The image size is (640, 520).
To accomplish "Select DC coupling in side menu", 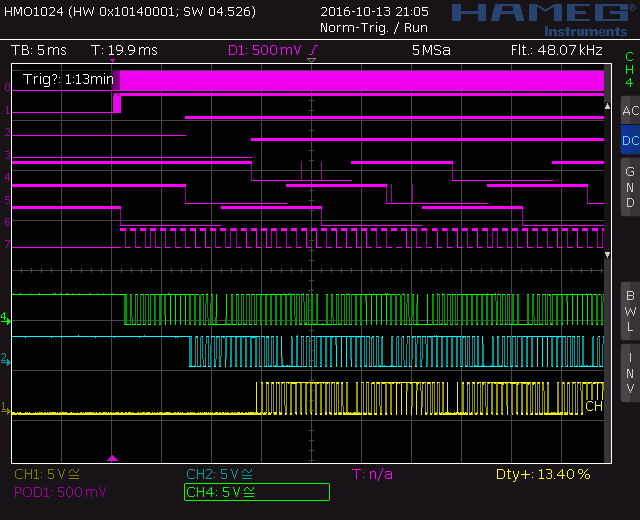I will pos(629,141).
